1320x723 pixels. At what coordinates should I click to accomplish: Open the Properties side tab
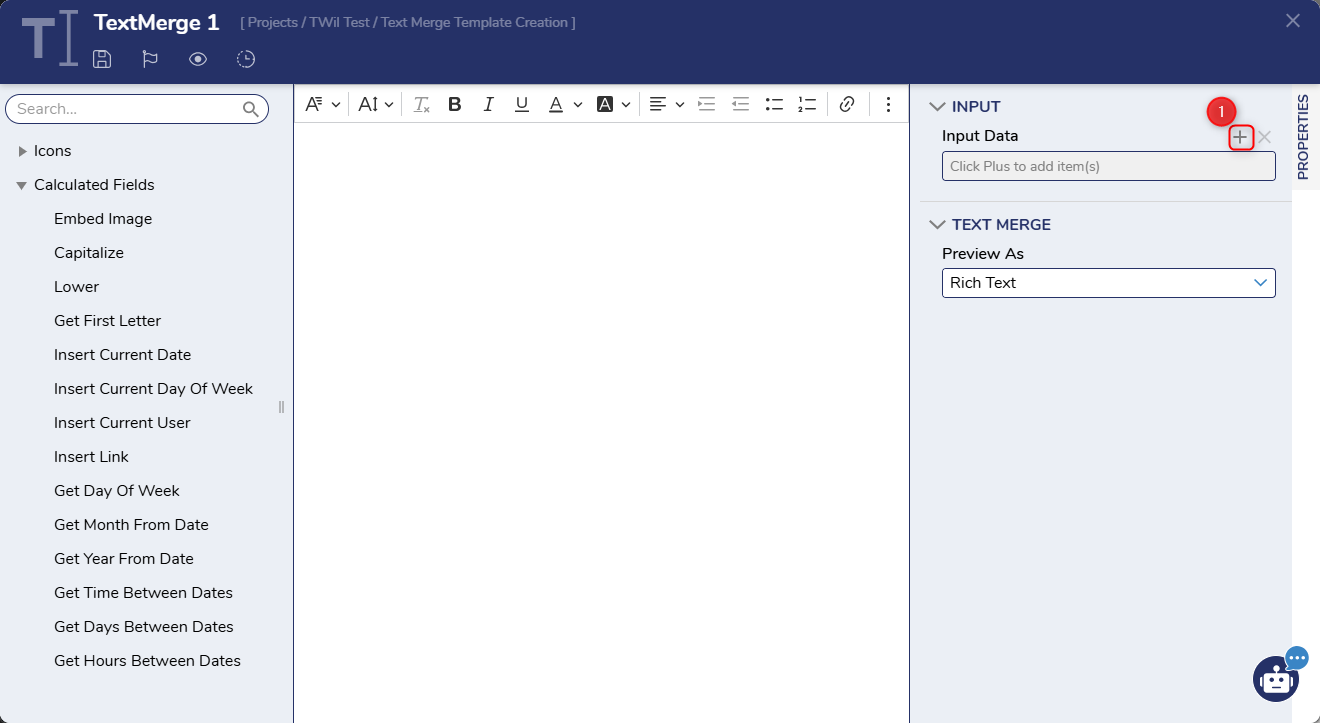coord(1302,137)
